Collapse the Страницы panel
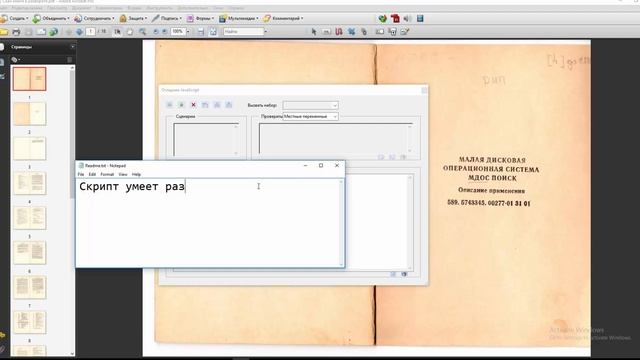The image size is (640, 360). [72, 47]
